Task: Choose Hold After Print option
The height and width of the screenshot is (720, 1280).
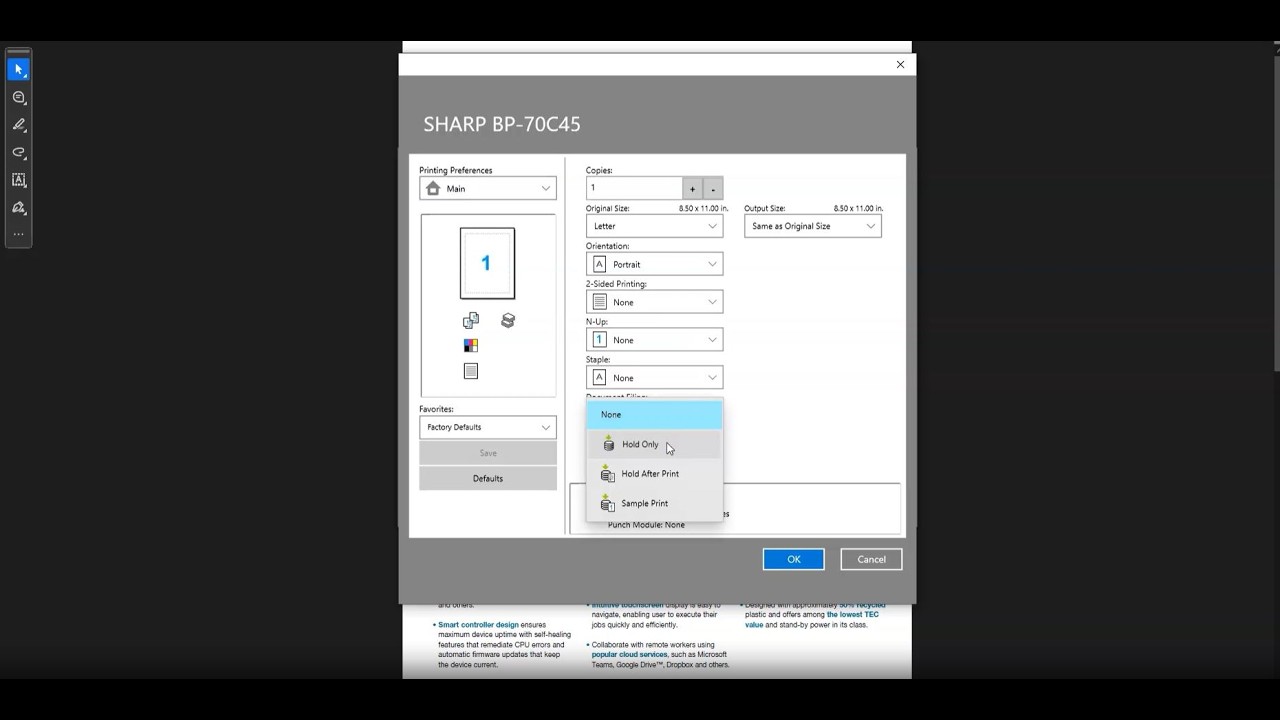Action: [x=654, y=474]
